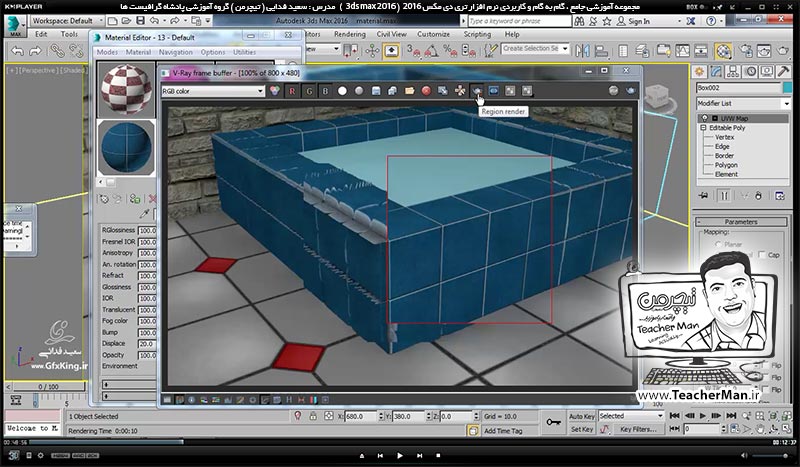The height and width of the screenshot is (467, 800).
Task: Open the Create panel sun icon tab
Action: [x=699, y=71]
